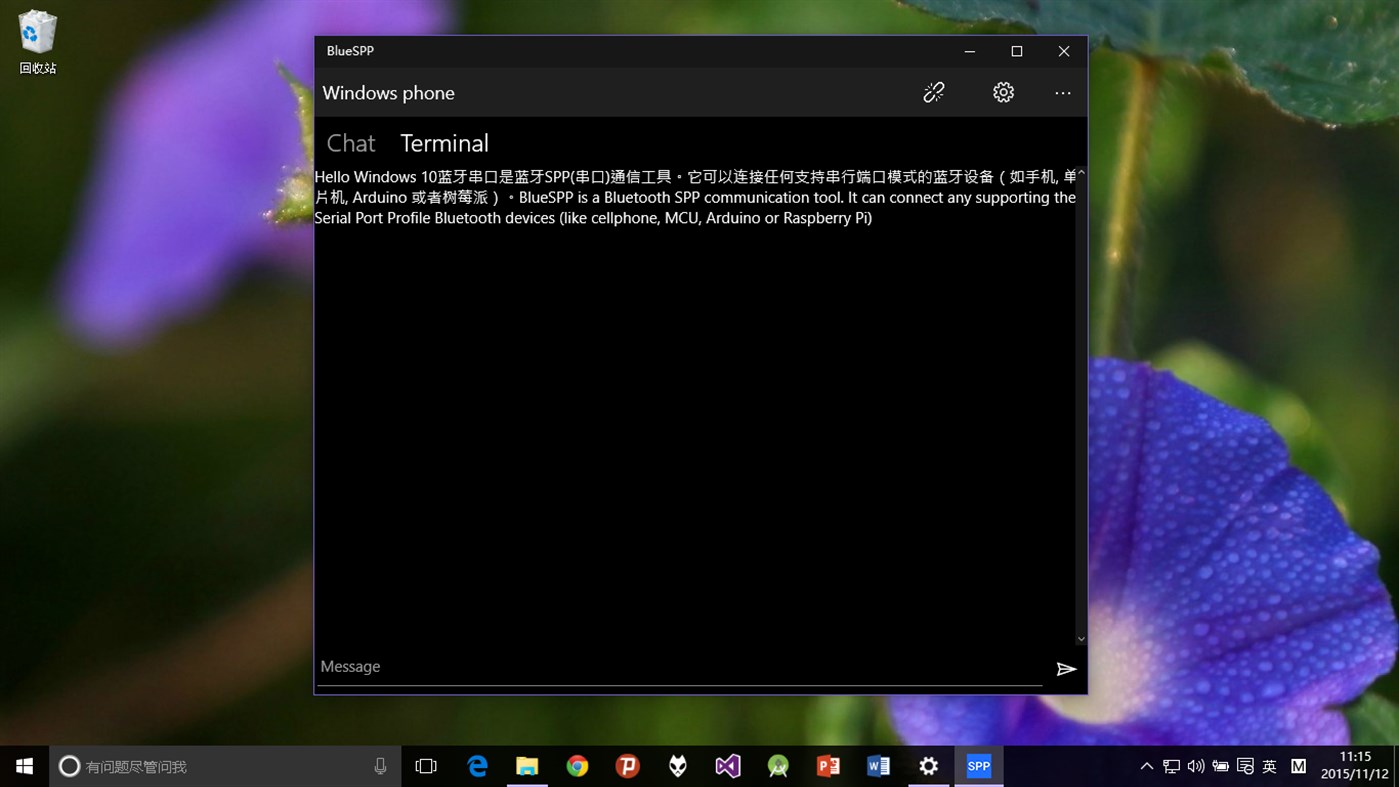This screenshot has height=787, width=1399.
Task: Click the speaker icon in the system tray
Action: 1196,766
